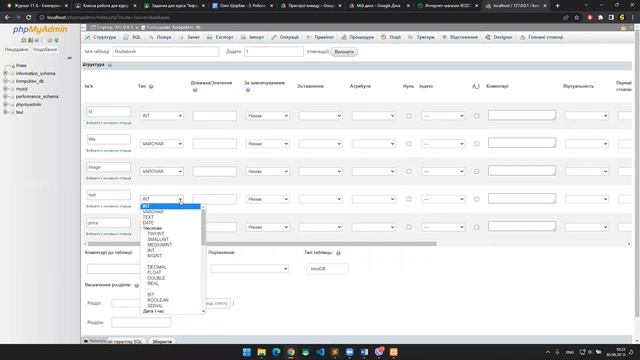
Task: Go back in browser history
Action: [x=7, y=18]
